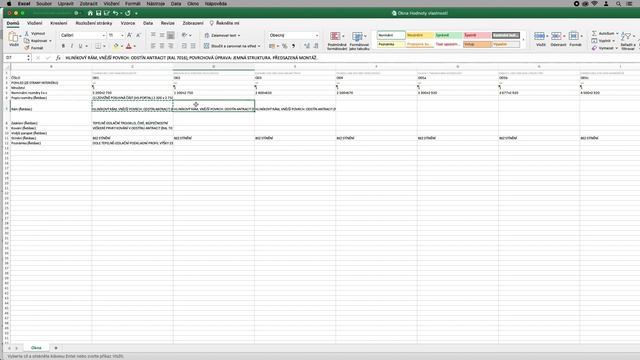Apply the red font color
Image resolution: width=640 pixels, height=360 pixels.
[129, 46]
